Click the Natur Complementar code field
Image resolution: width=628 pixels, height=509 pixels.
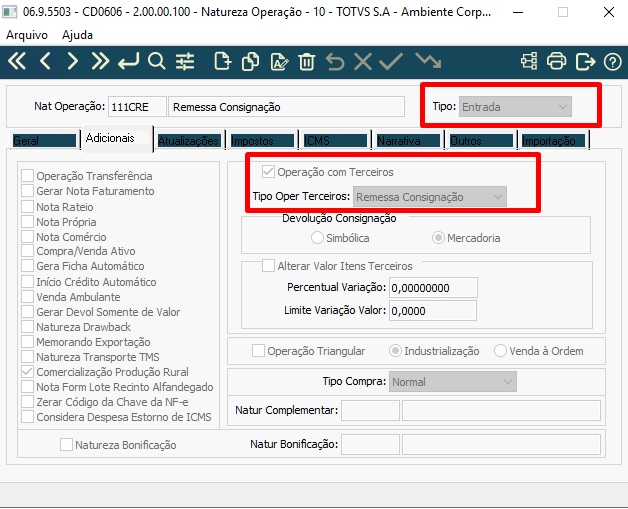(x=370, y=410)
